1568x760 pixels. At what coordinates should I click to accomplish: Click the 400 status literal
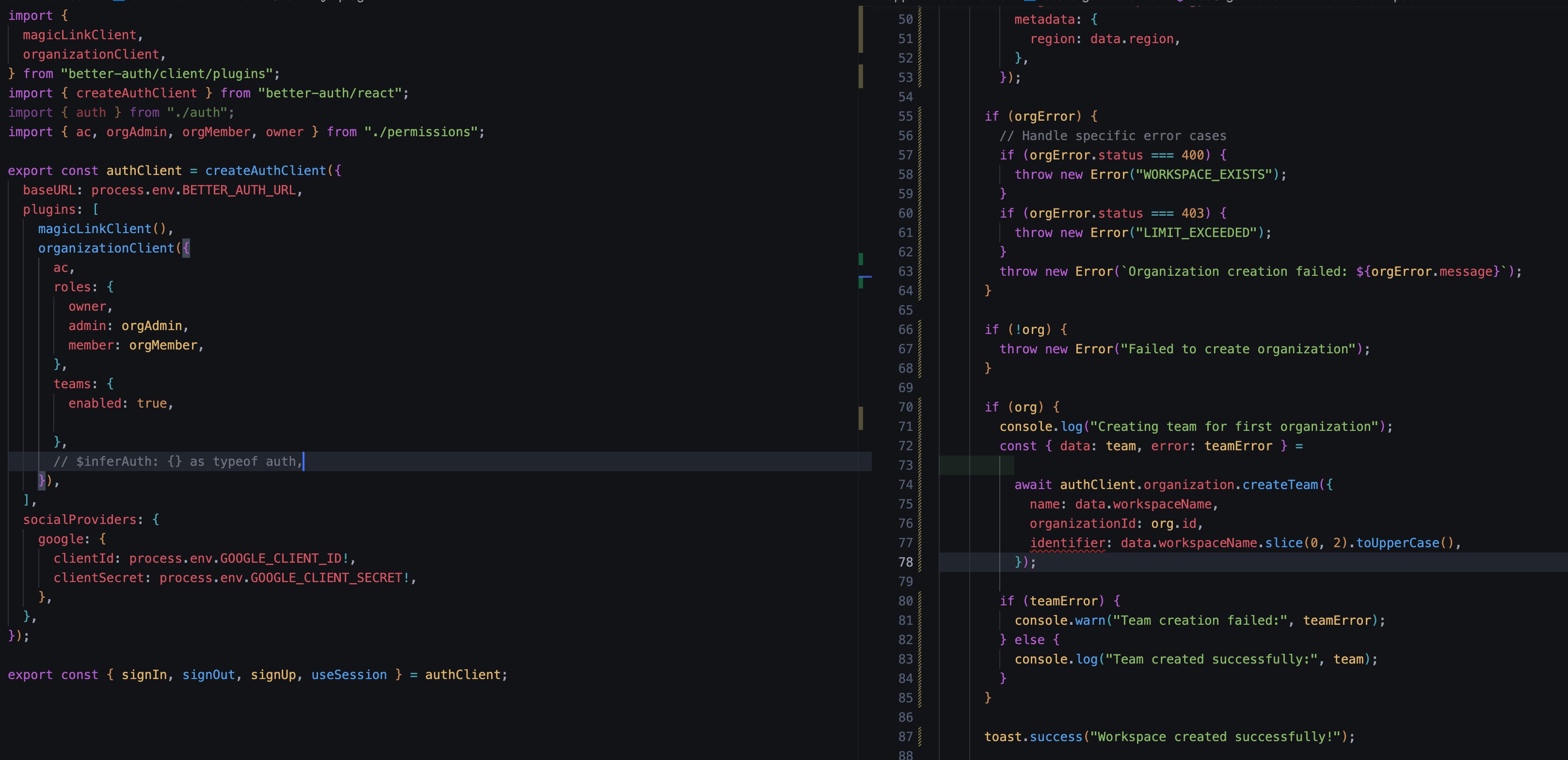tap(1193, 155)
